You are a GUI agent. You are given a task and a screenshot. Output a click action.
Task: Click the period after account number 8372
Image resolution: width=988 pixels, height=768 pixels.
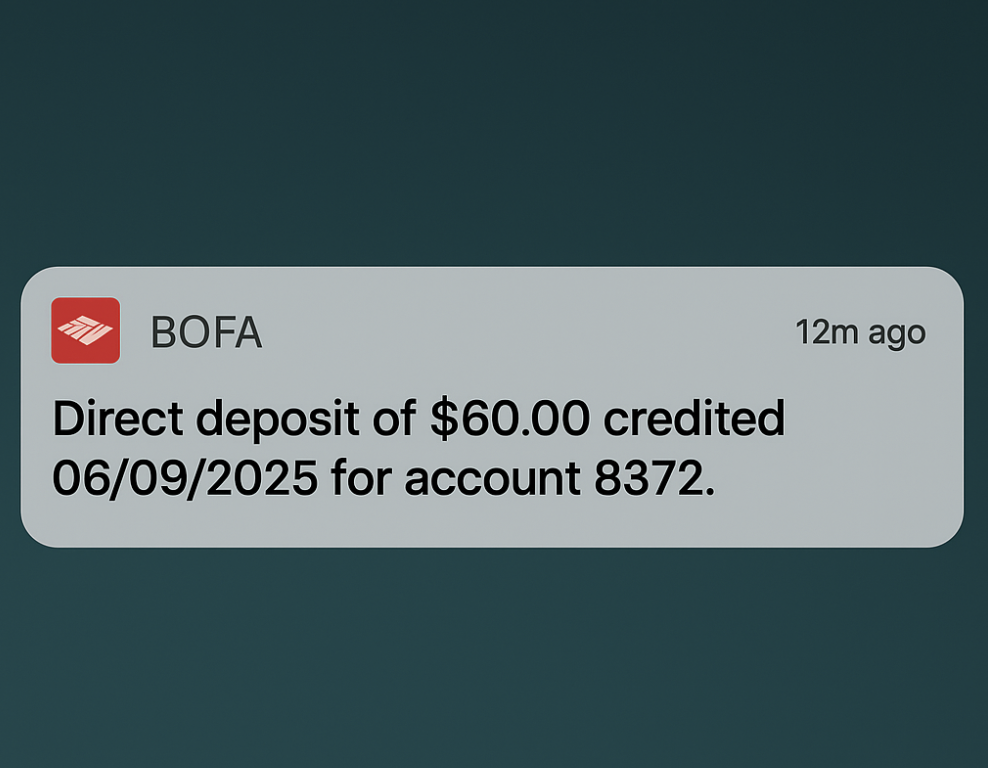pos(711,493)
